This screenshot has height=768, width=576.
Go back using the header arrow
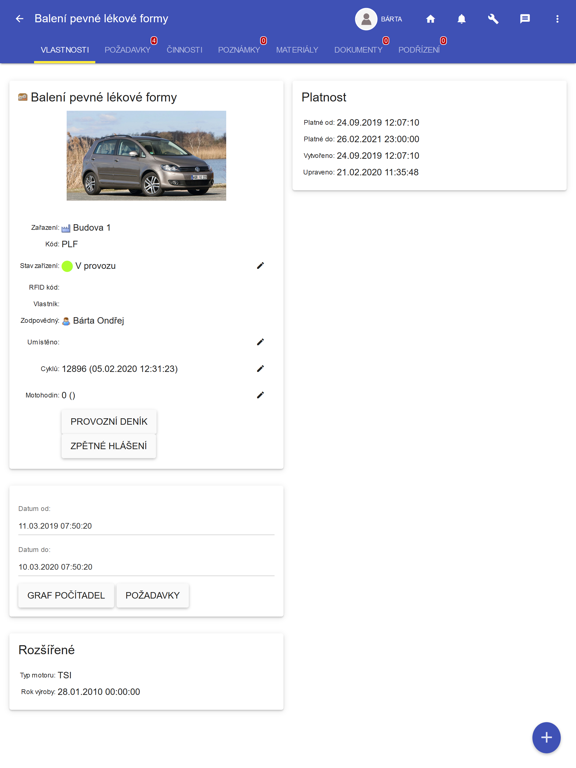pos(20,19)
